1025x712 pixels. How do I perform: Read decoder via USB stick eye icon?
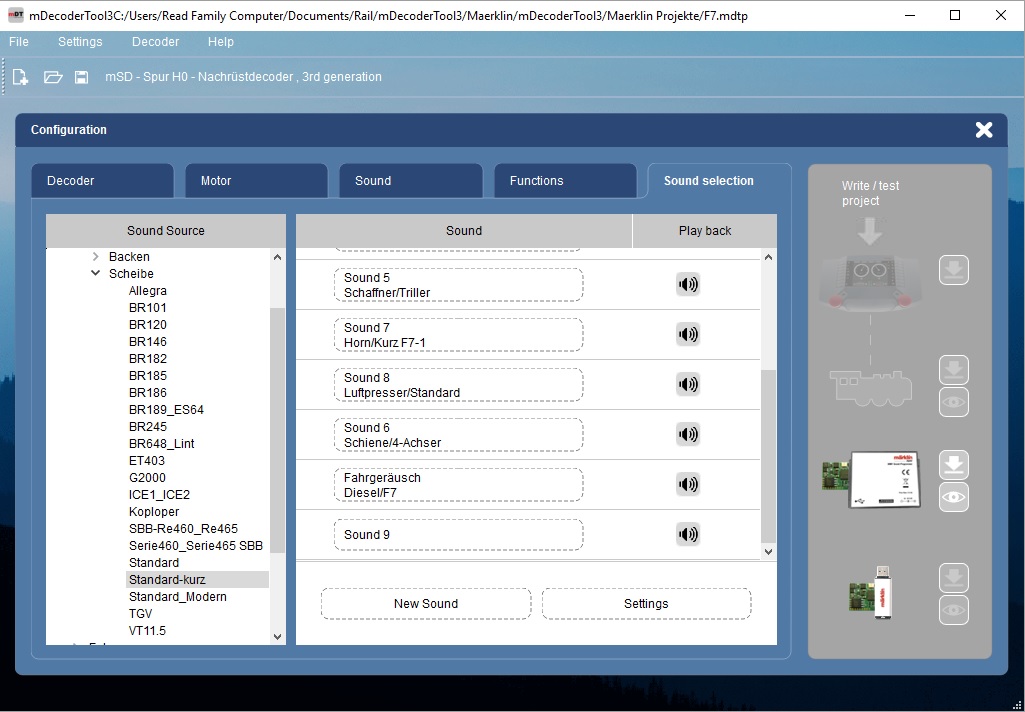pyautogui.click(x=954, y=610)
